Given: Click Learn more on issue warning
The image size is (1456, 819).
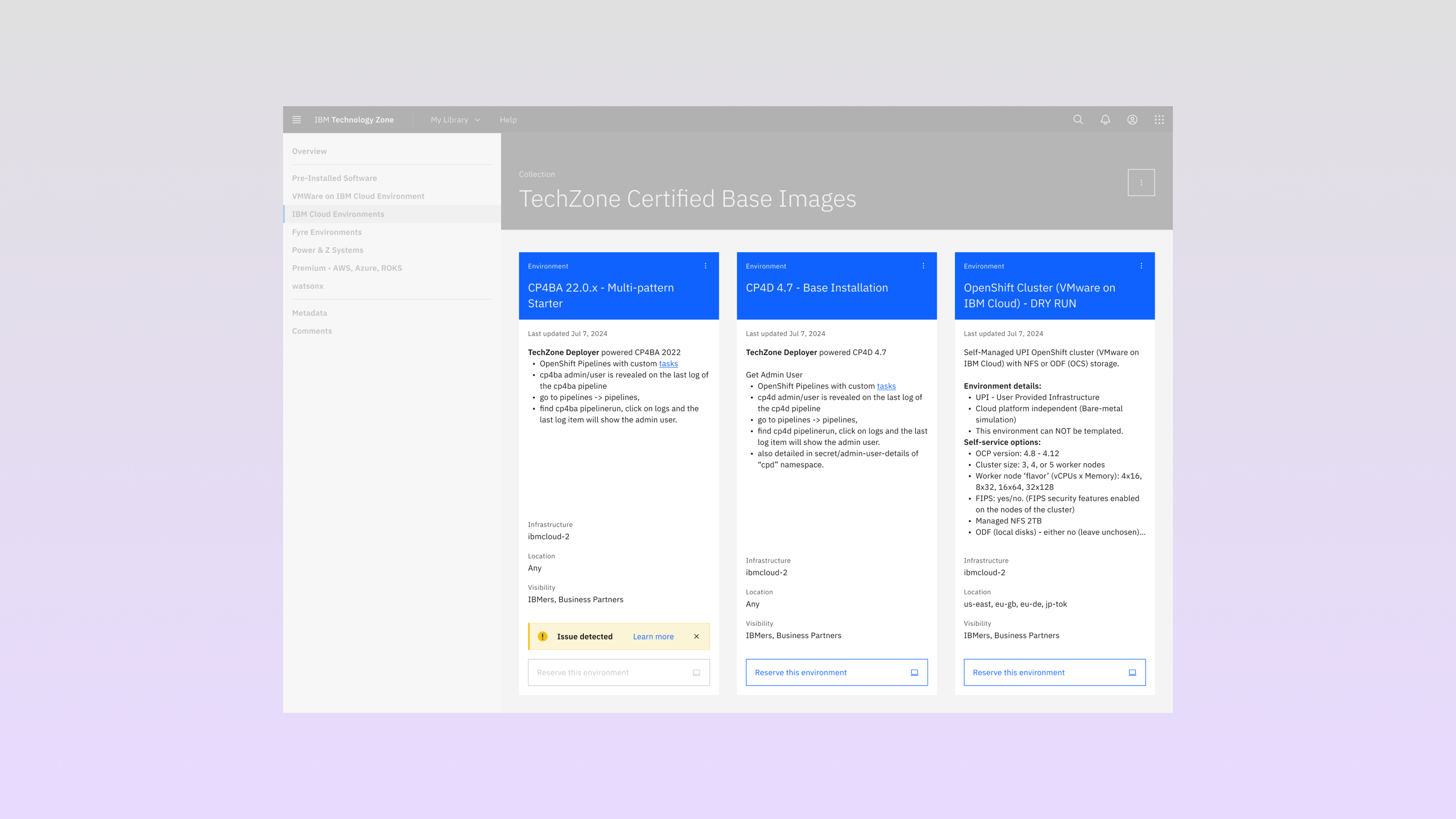Looking at the screenshot, I should coord(653,636).
